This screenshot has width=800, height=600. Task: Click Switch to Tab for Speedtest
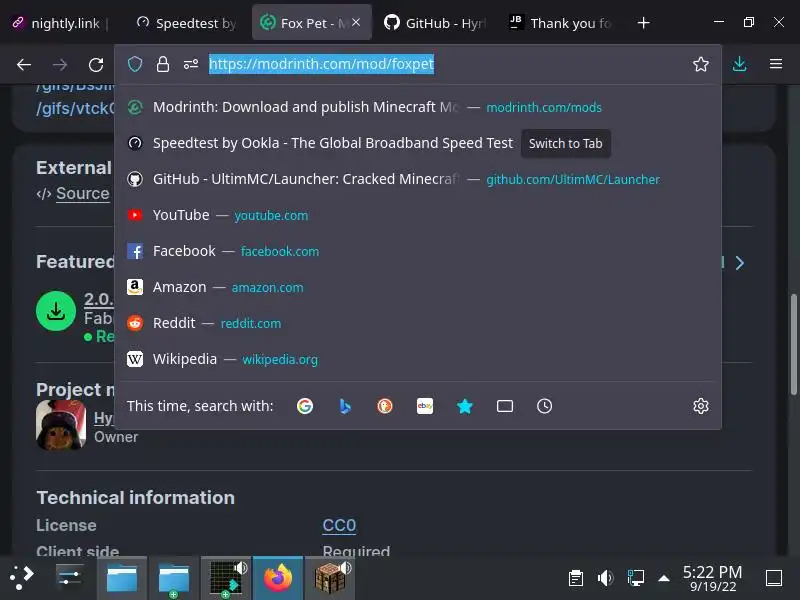(565, 143)
